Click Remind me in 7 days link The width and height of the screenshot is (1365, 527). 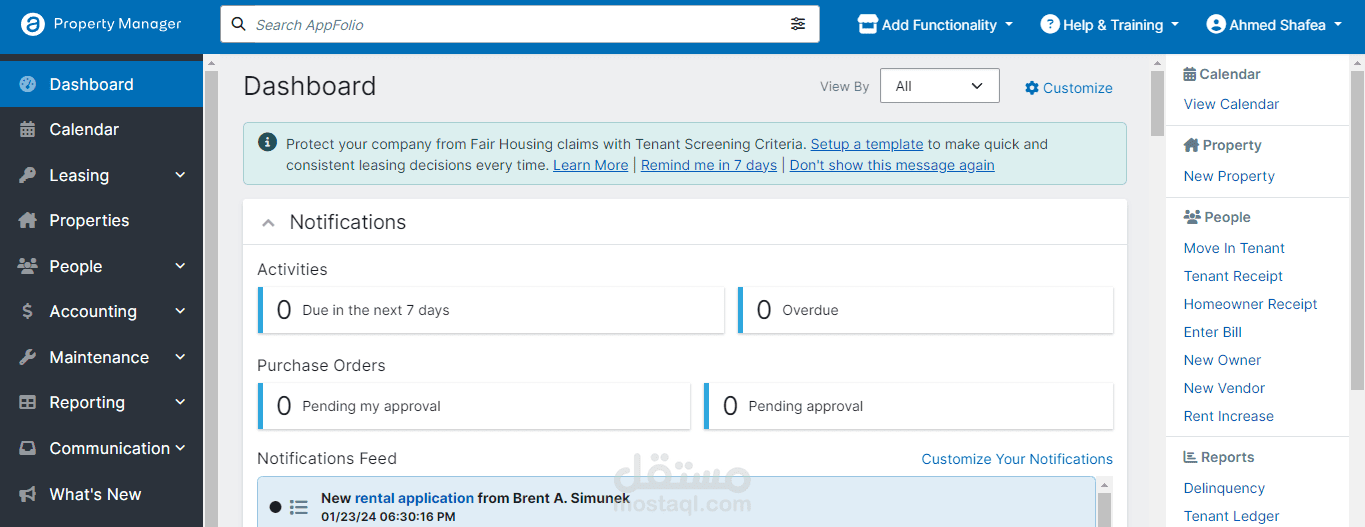tap(709, 165)
